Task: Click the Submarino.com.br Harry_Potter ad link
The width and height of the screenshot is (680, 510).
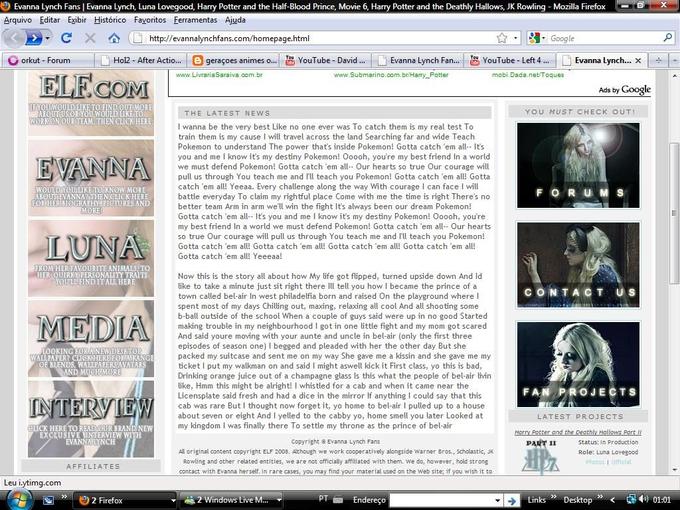Action: (391, 75)
